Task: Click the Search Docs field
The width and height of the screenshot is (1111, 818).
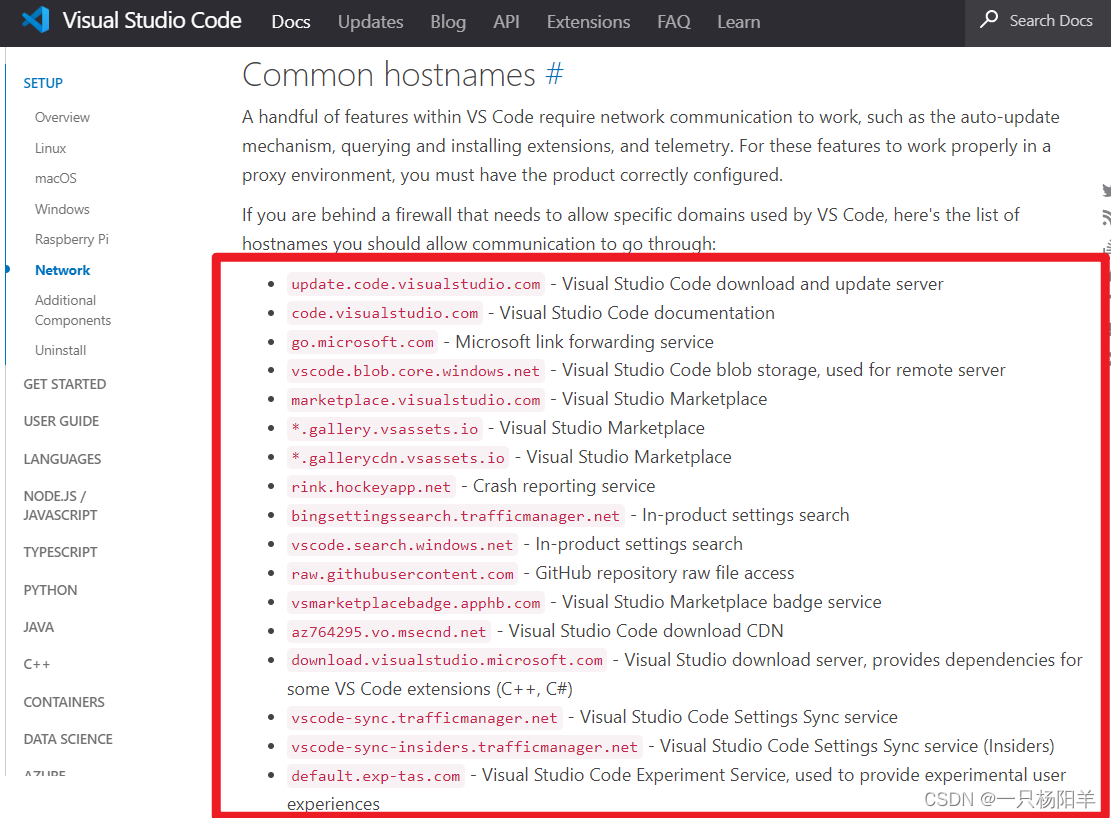Action: tap(1038, 21)
